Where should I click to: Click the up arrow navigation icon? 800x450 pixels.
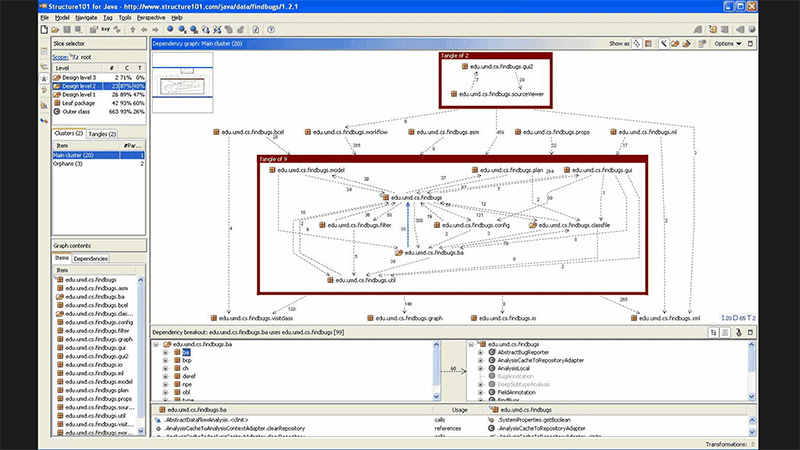tap(133, 30)
